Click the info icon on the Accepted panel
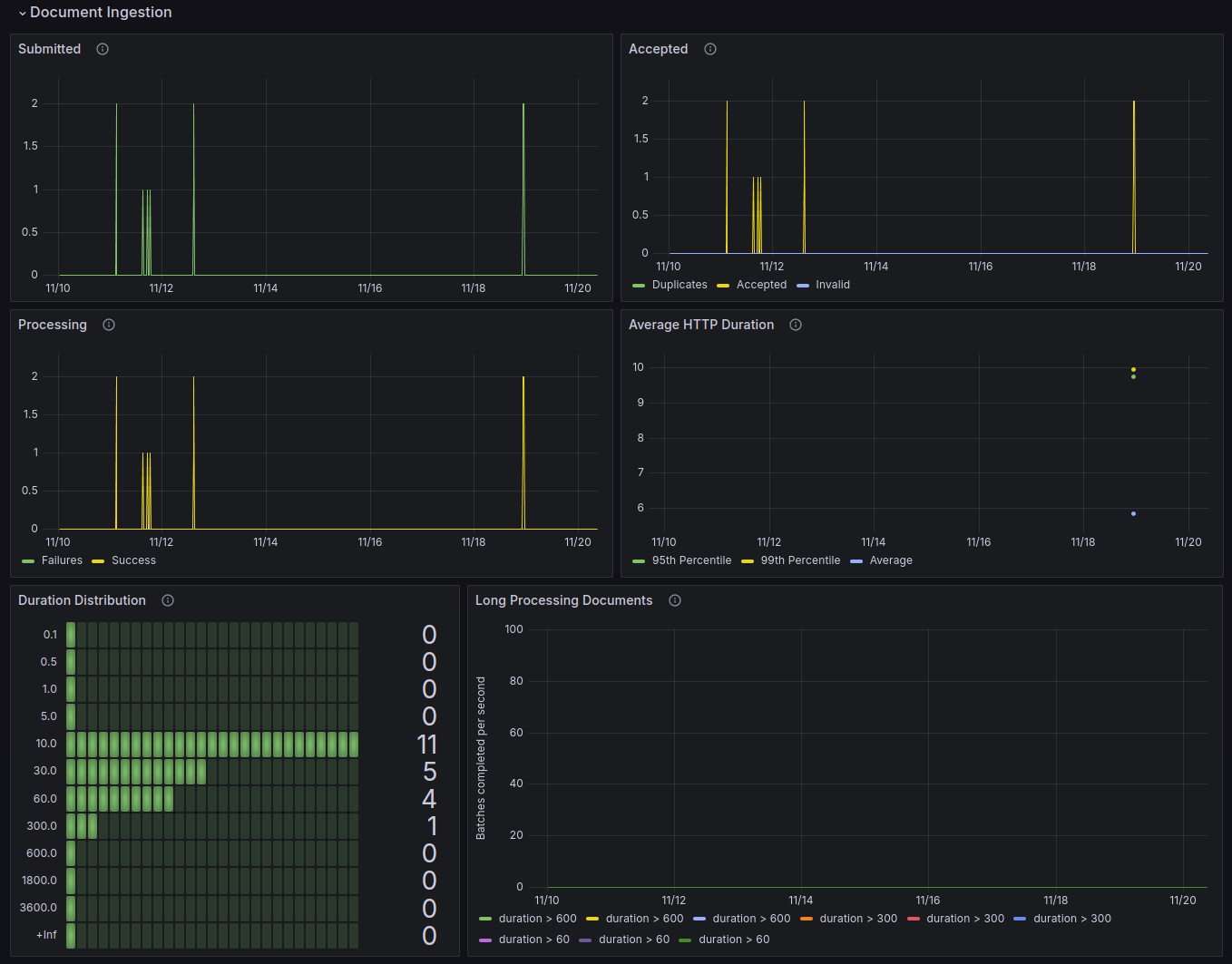This screenshot has height=964, width=1232. (709, 49)
